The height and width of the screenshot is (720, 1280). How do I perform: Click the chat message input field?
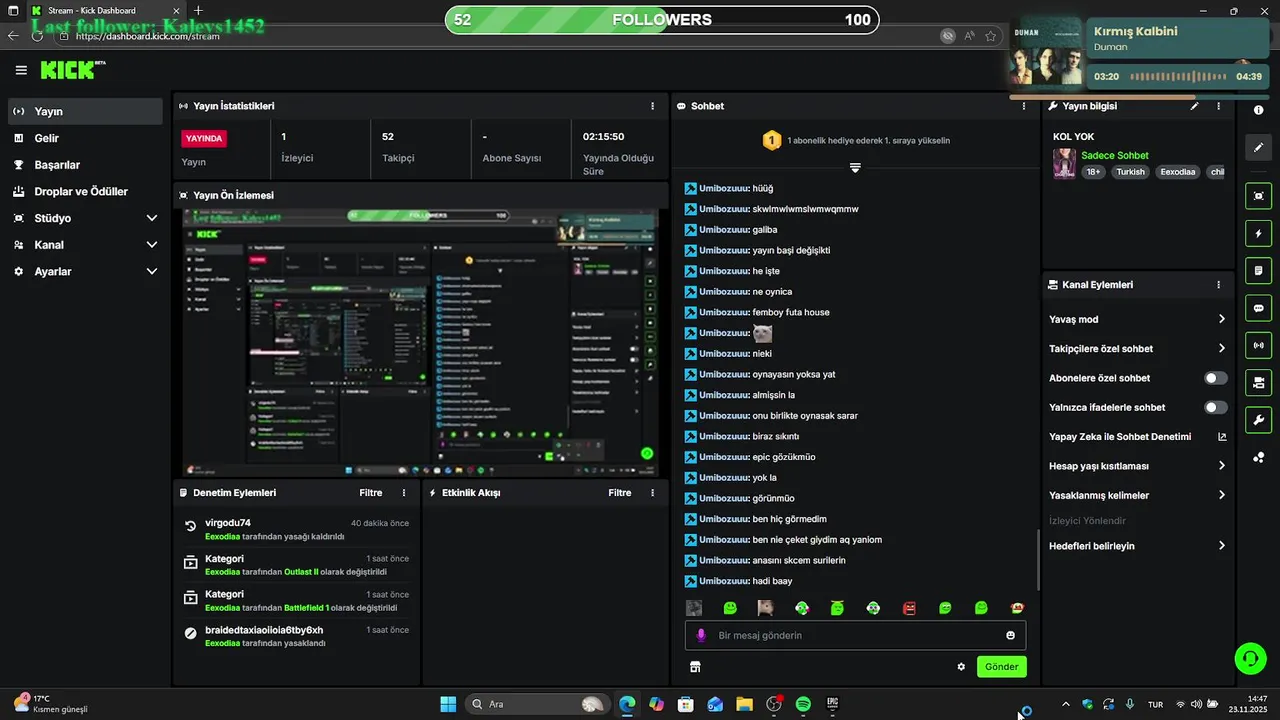(x=855, y=635)
